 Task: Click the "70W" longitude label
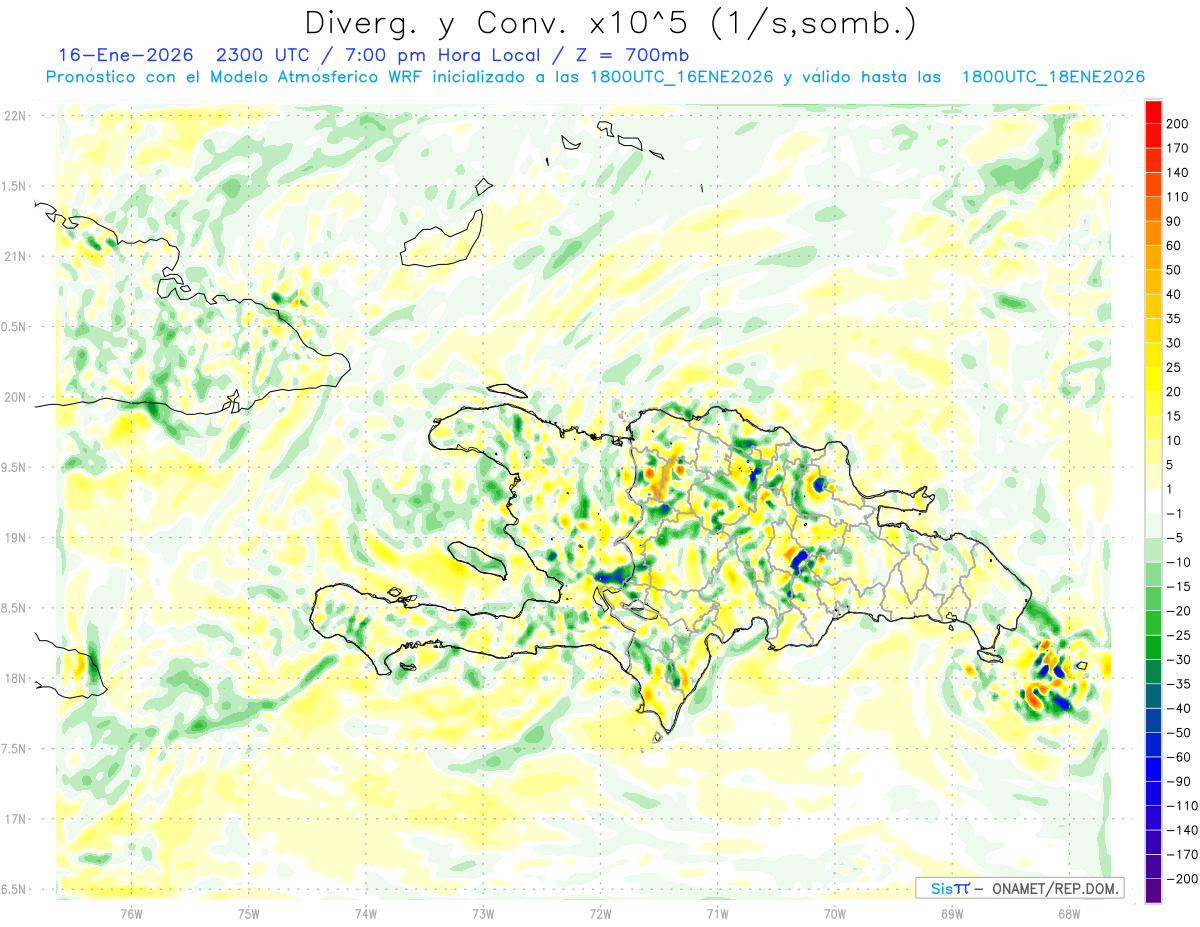tap(835, 912)
